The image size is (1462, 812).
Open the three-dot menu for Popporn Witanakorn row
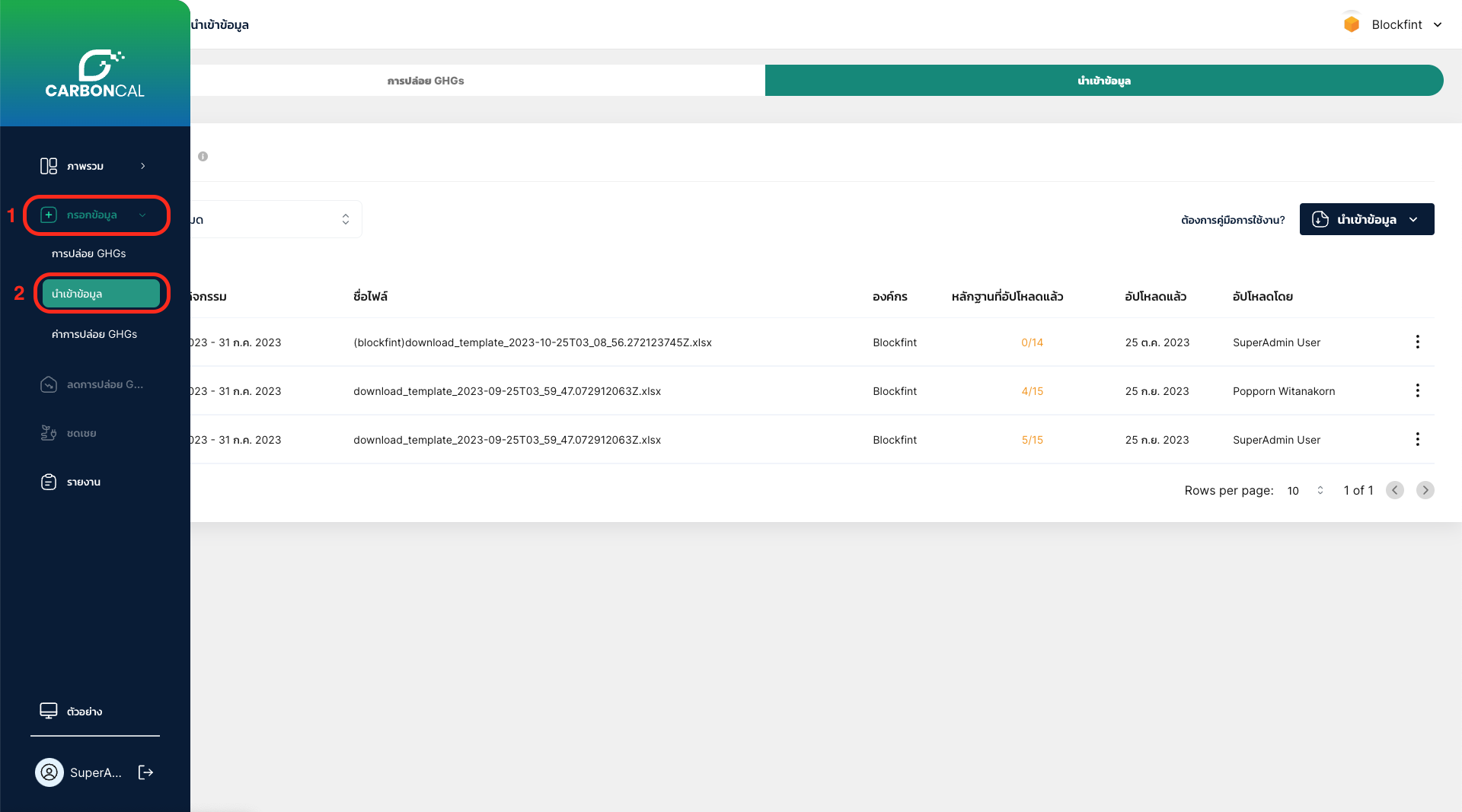pos(1417,390)
